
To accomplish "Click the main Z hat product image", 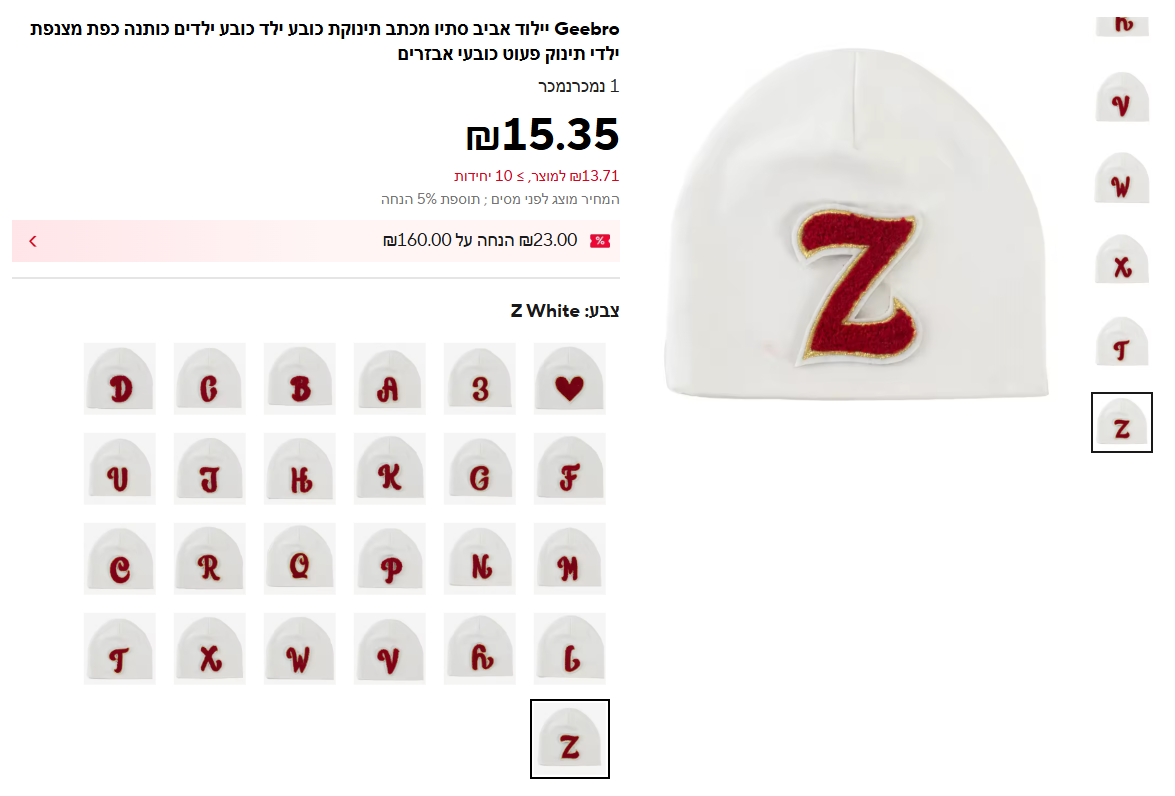I will tap(857, 223).
